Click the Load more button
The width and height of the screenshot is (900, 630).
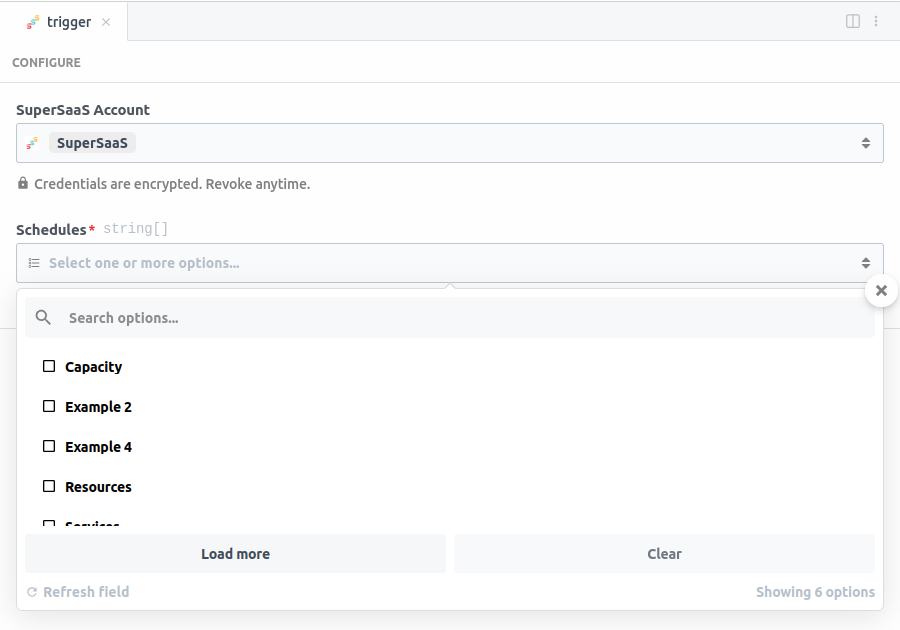coord(235,553)
